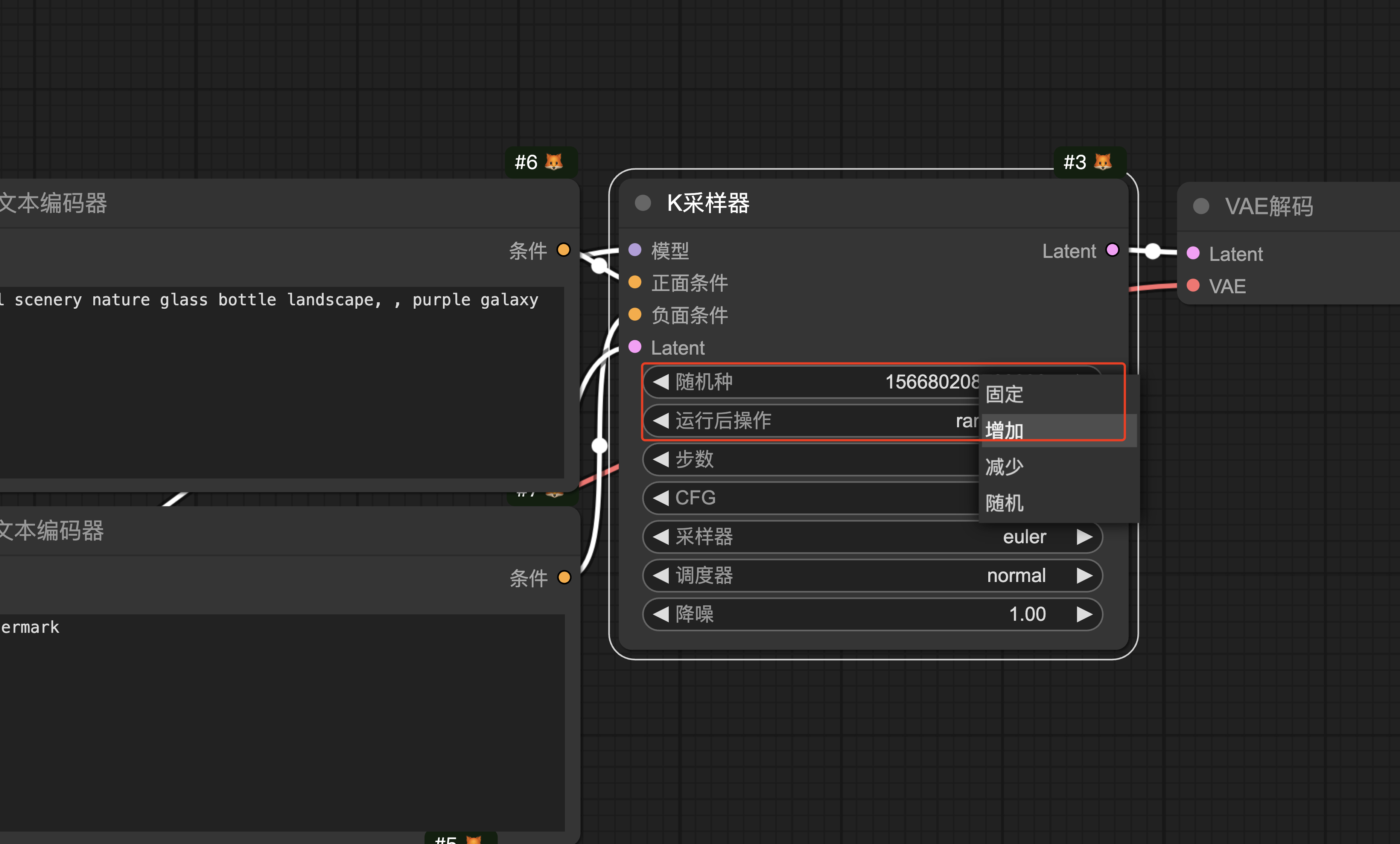Click the 条件 output socket of the lower text encoder
The width and height of the screenshot is (1400, 844).
(564, 577)
